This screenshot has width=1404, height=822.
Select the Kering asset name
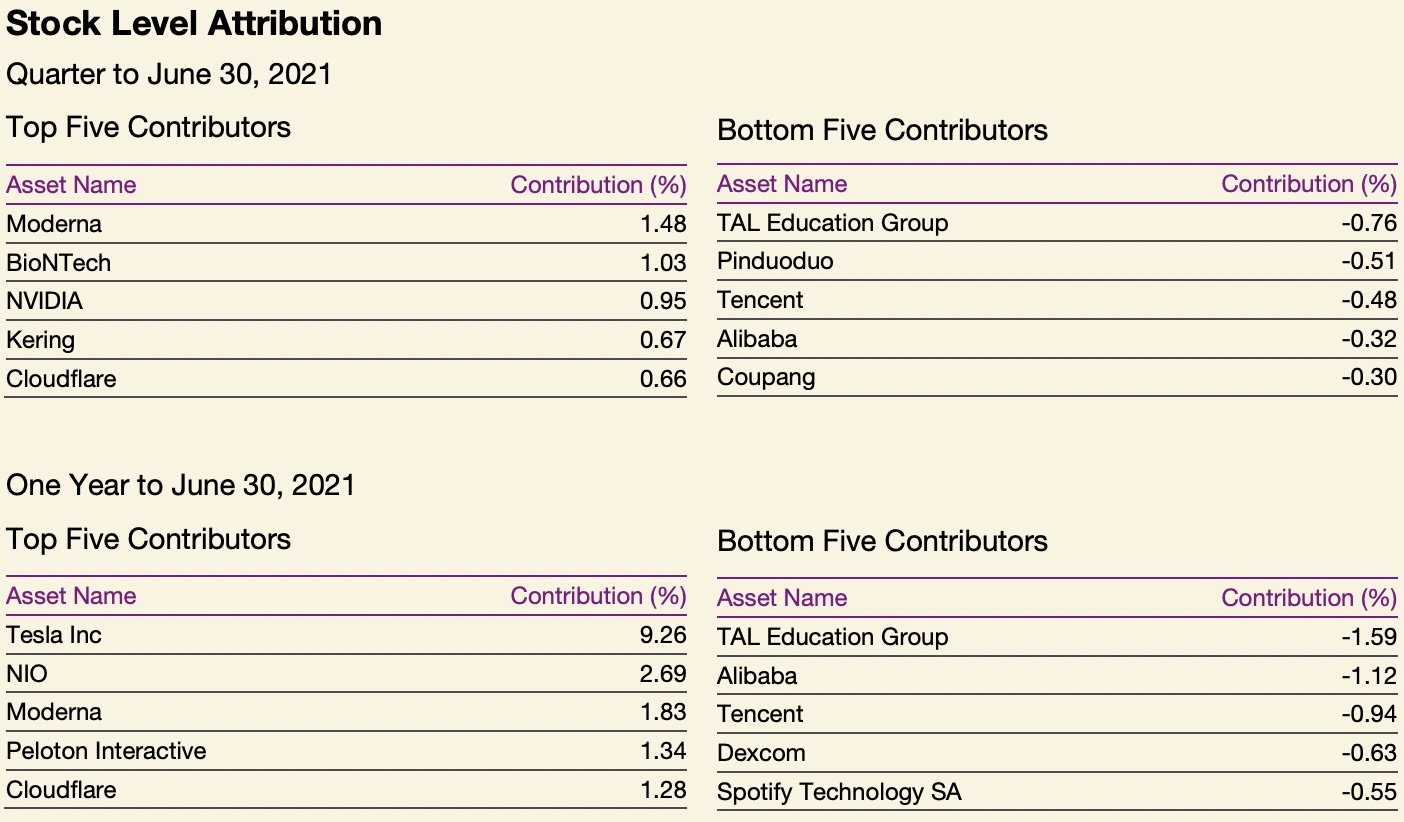[41, 340]
